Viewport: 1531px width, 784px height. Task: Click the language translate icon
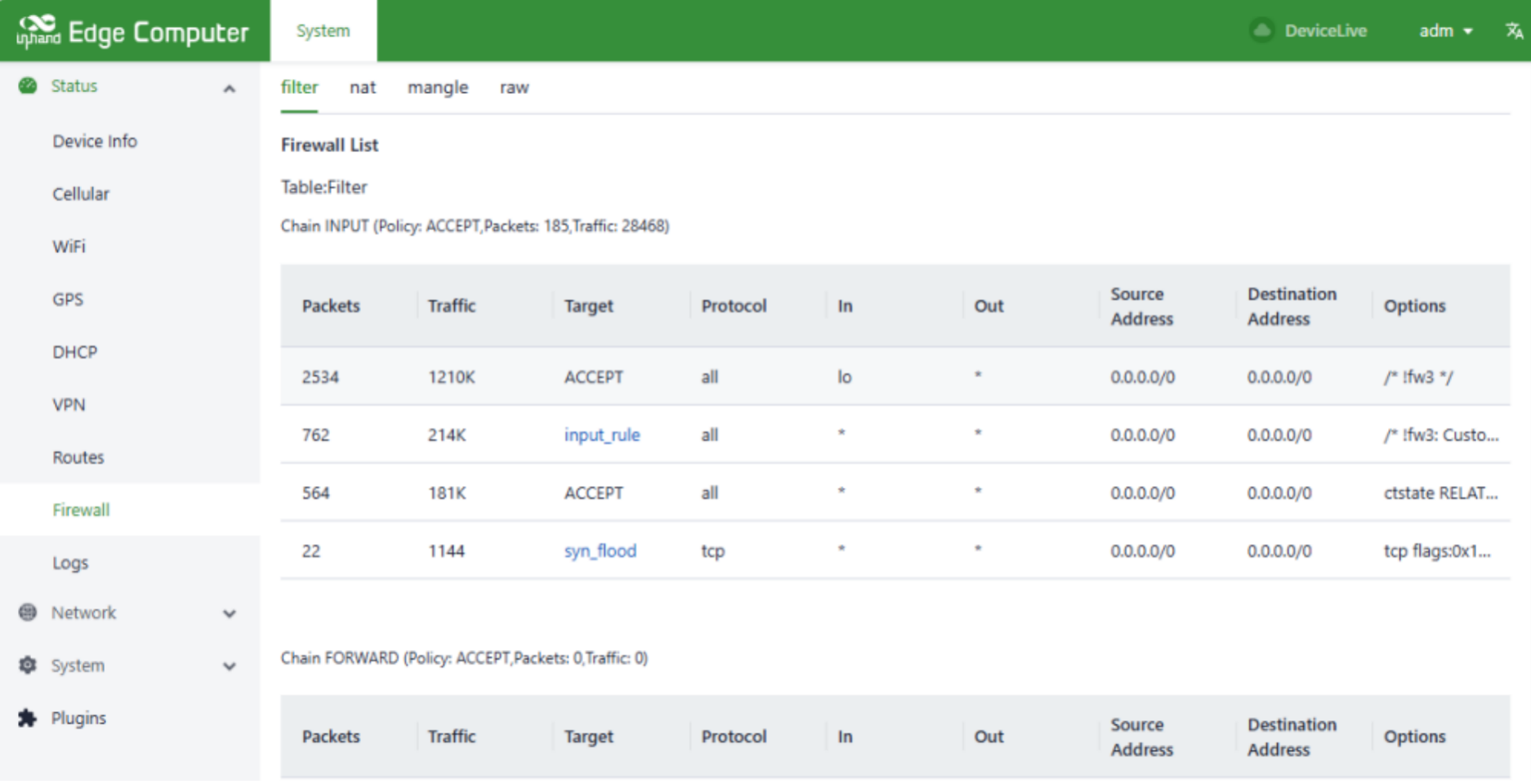(x=1513, y=31)
